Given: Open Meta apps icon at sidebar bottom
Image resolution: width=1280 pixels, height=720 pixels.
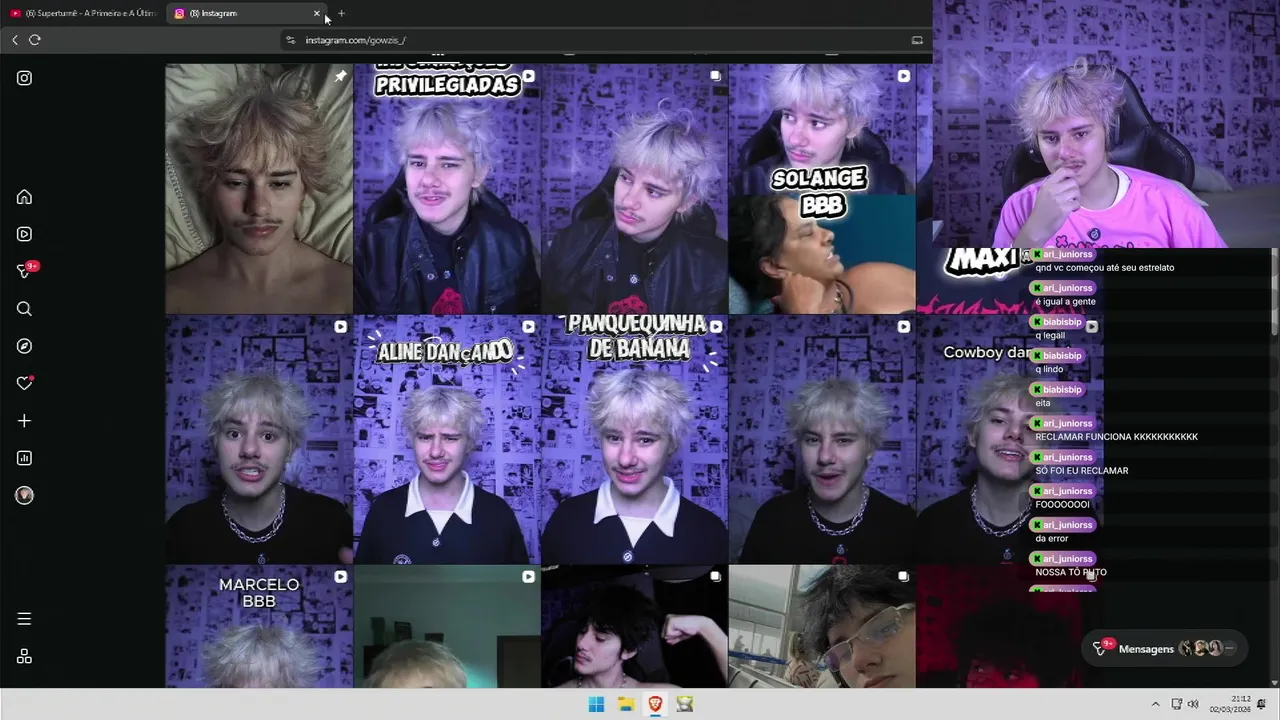Looking at the screenshot, I should [x=24, y=656].
